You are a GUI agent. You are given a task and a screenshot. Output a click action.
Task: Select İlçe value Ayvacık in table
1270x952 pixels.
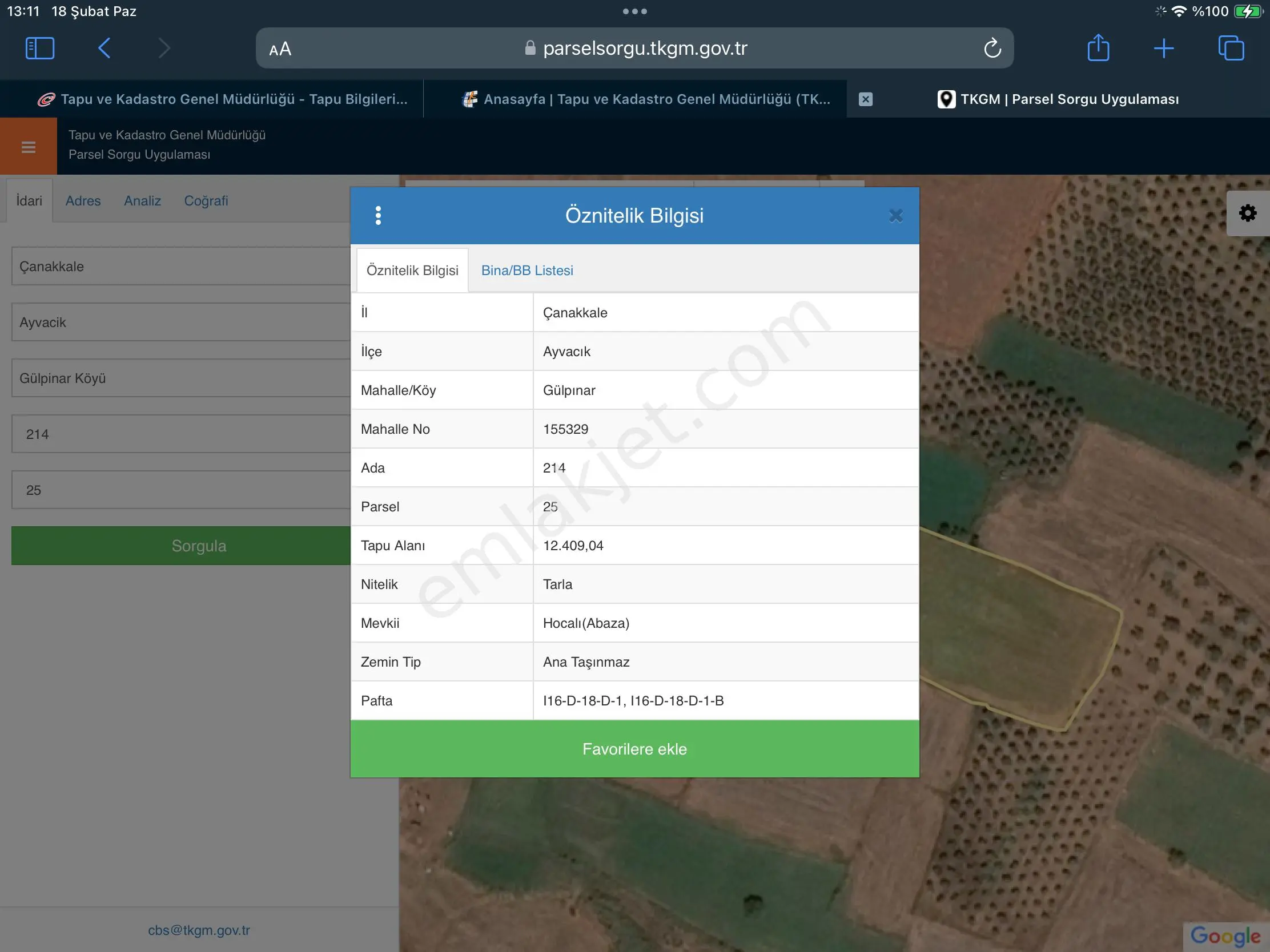pos(566,352)
